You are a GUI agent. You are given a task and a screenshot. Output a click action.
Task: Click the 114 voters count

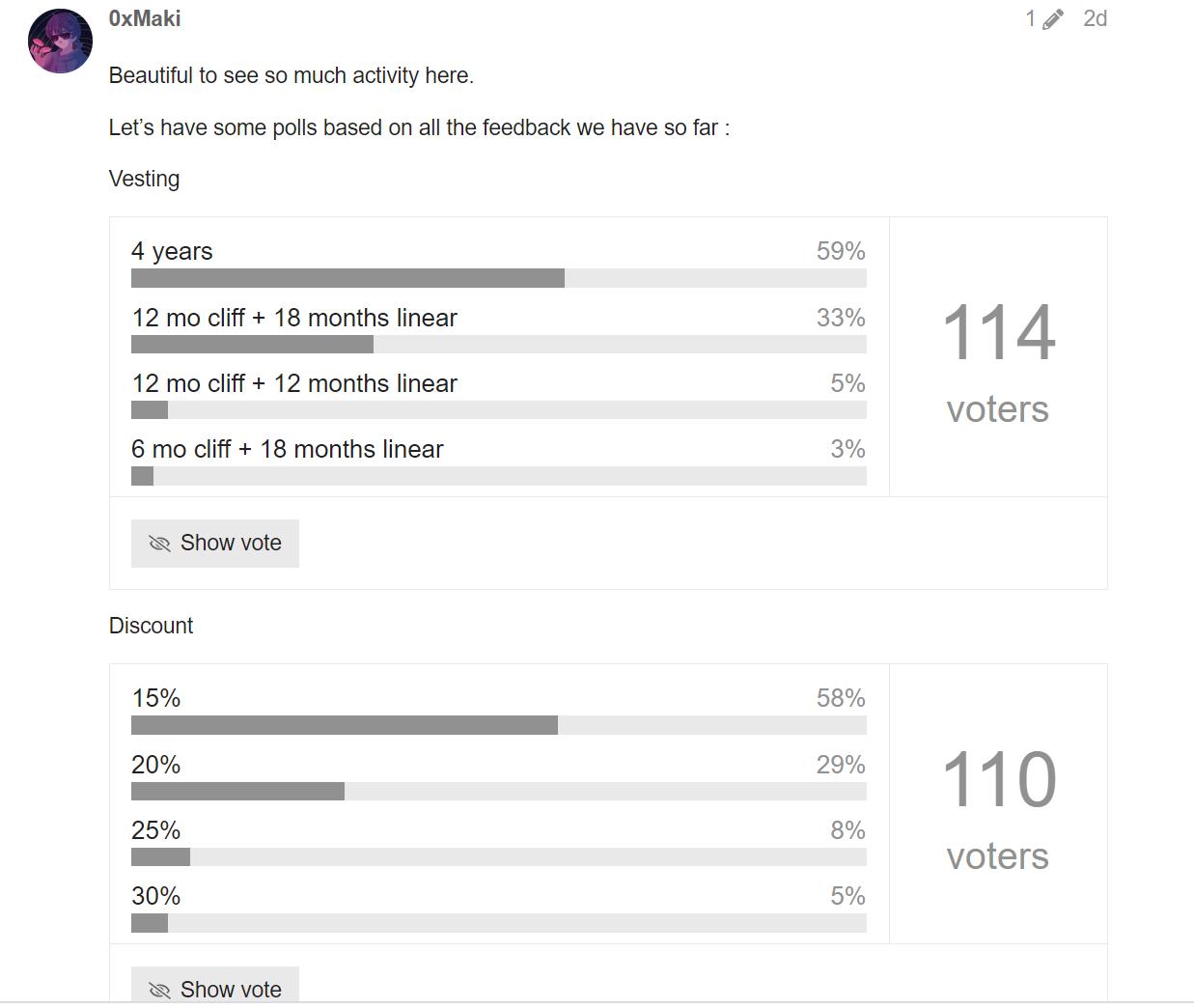pyautogui.click(x=998, y=333)
